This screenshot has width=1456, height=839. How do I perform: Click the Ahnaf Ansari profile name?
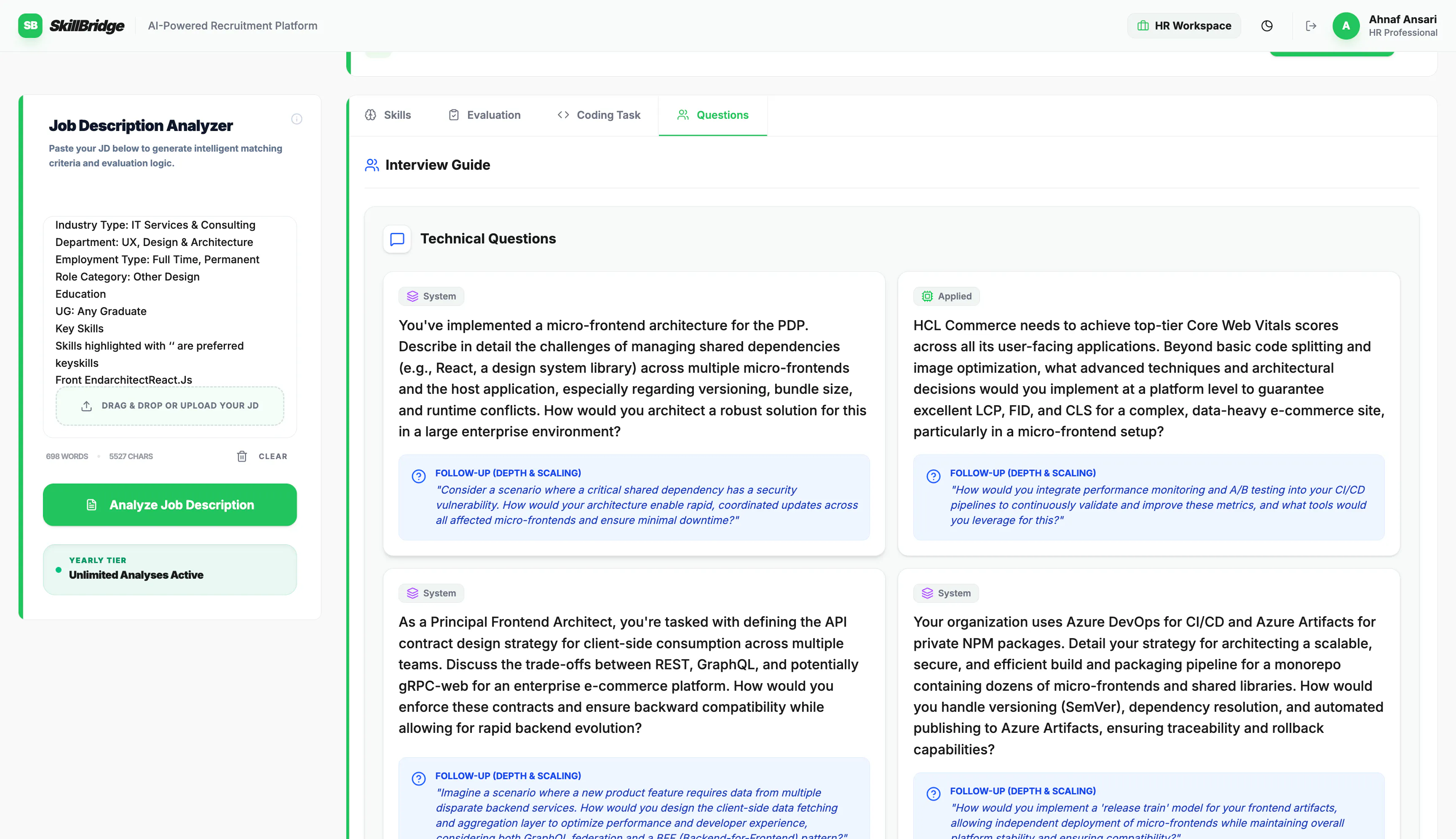1402,20
